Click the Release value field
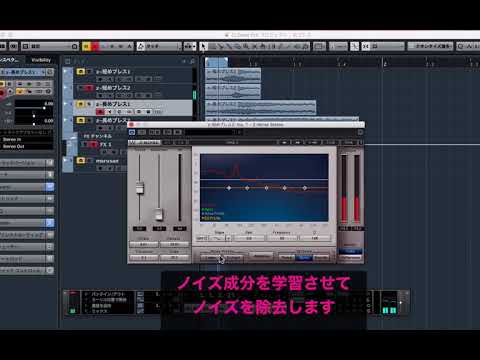 (174, 245)
